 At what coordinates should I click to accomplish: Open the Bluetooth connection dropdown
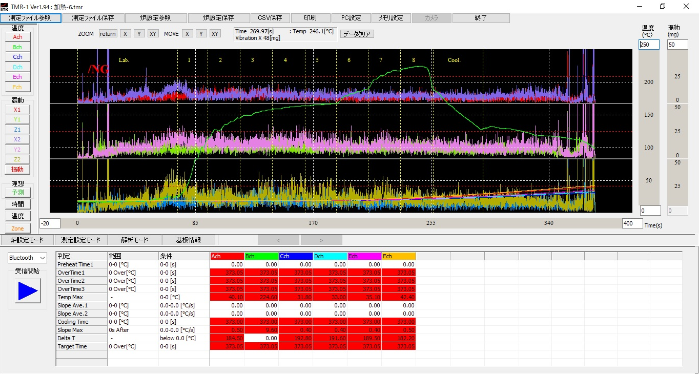pos(27,258)
